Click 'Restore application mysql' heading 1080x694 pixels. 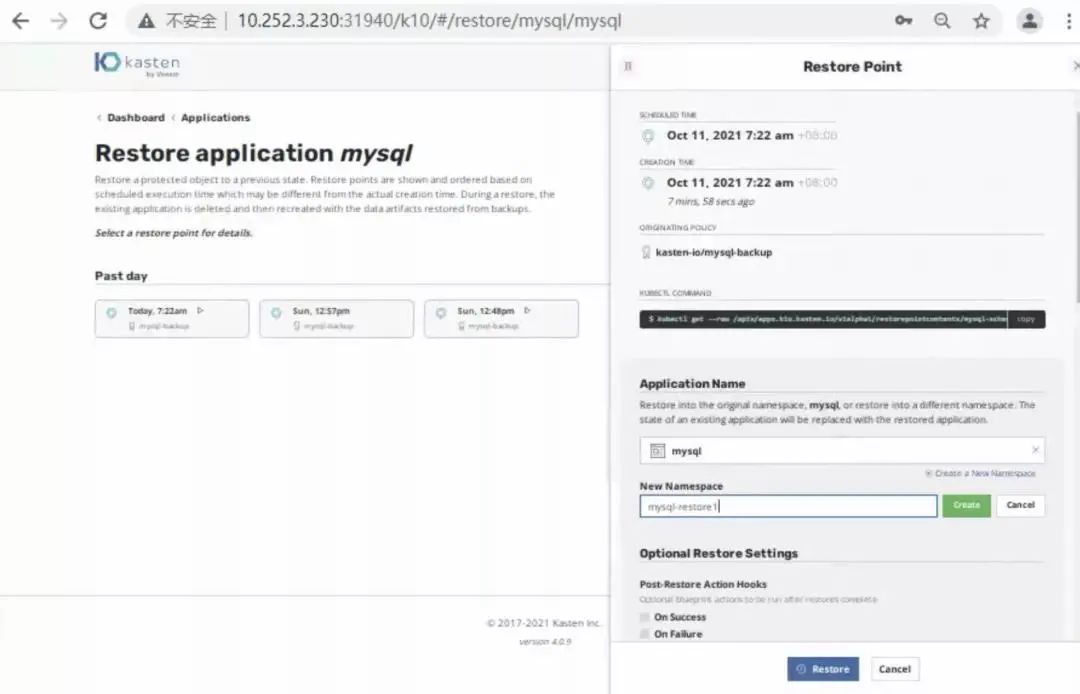tap(253, 153)
